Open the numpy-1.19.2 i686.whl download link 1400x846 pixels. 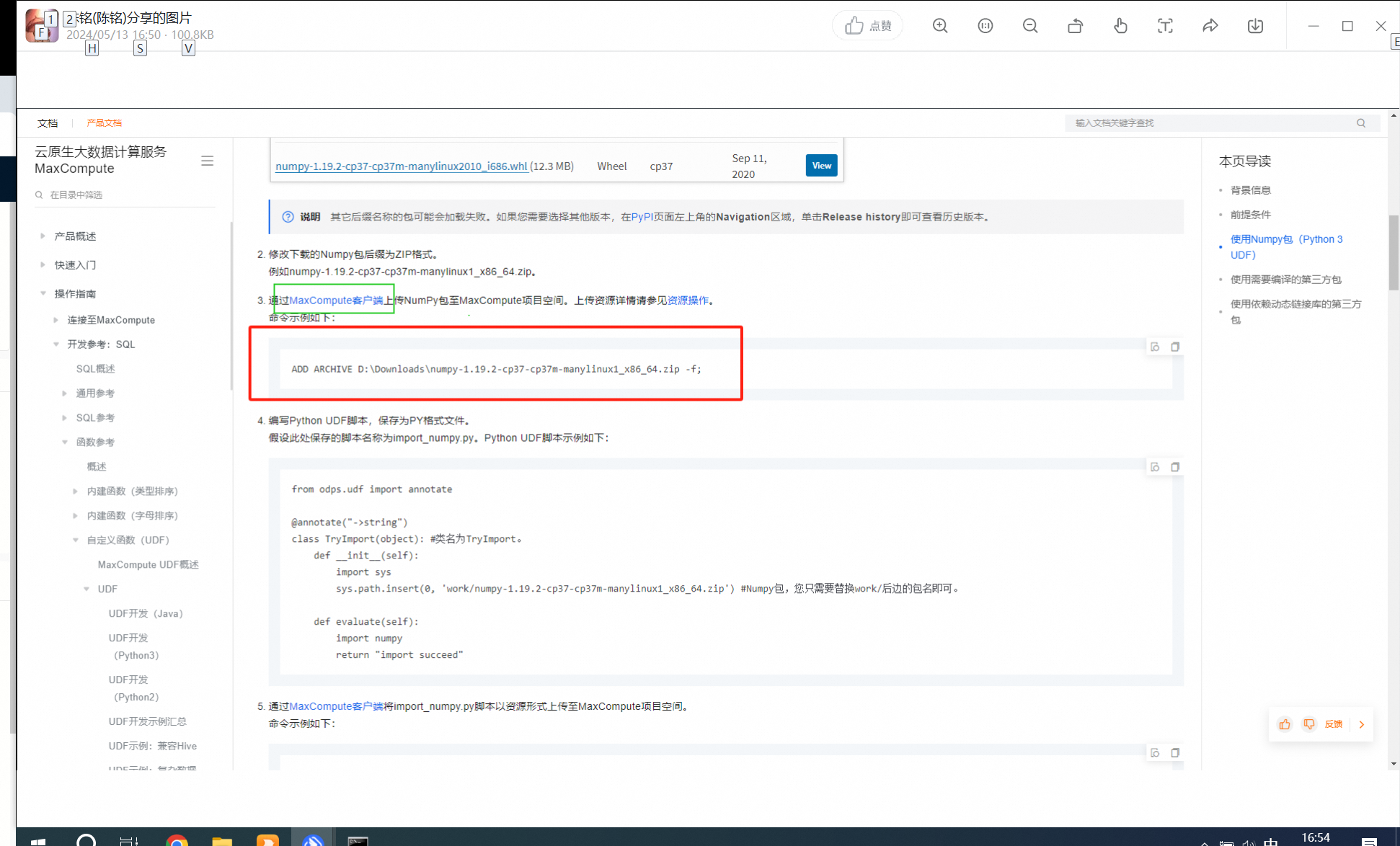click(x=401, y=166)
